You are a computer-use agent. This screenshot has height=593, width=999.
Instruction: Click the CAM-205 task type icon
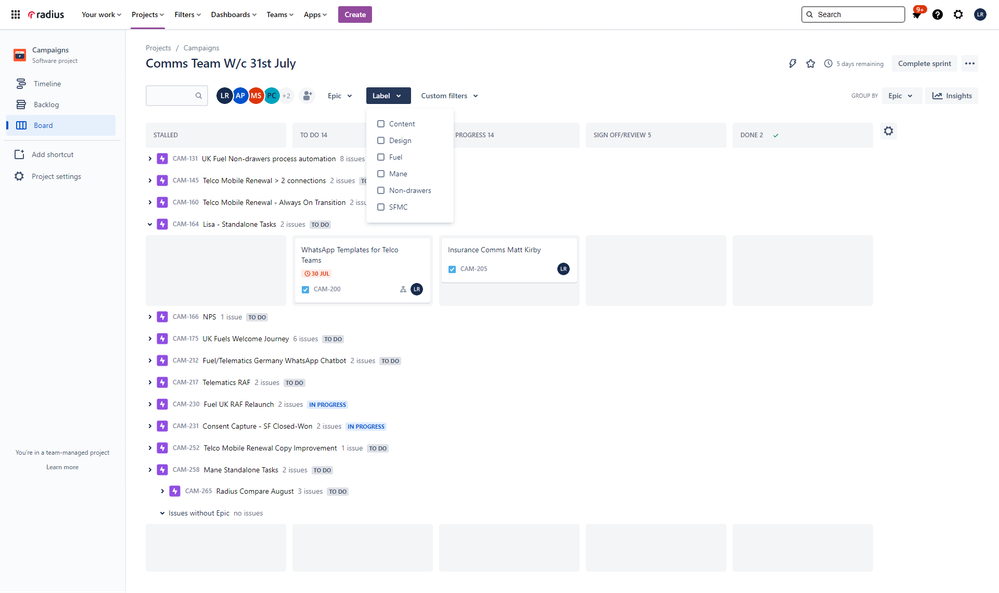[452, 269]
